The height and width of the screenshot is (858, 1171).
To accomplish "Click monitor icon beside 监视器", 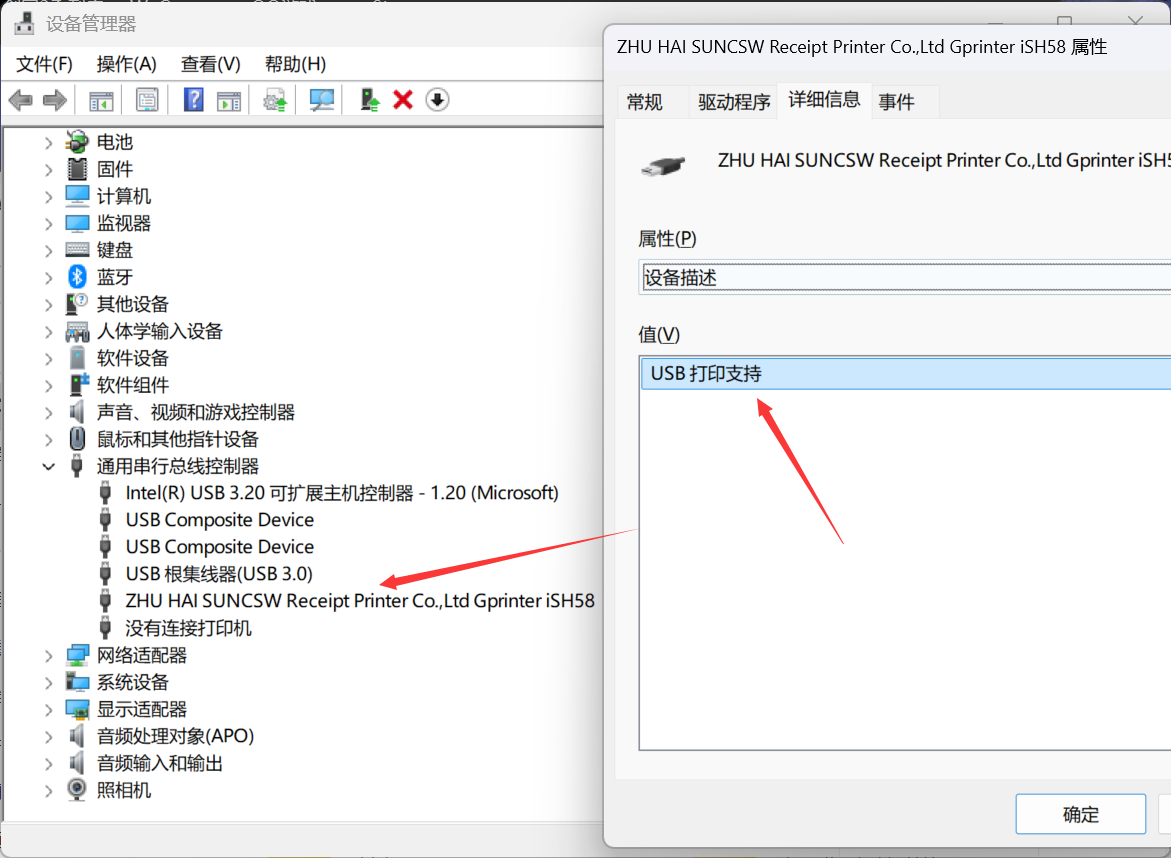I will tap(77, 223).
